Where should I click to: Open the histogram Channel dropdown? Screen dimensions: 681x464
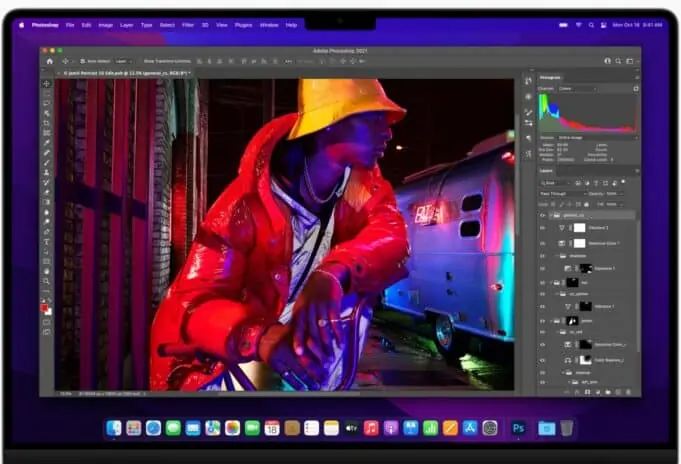[577, 89]
